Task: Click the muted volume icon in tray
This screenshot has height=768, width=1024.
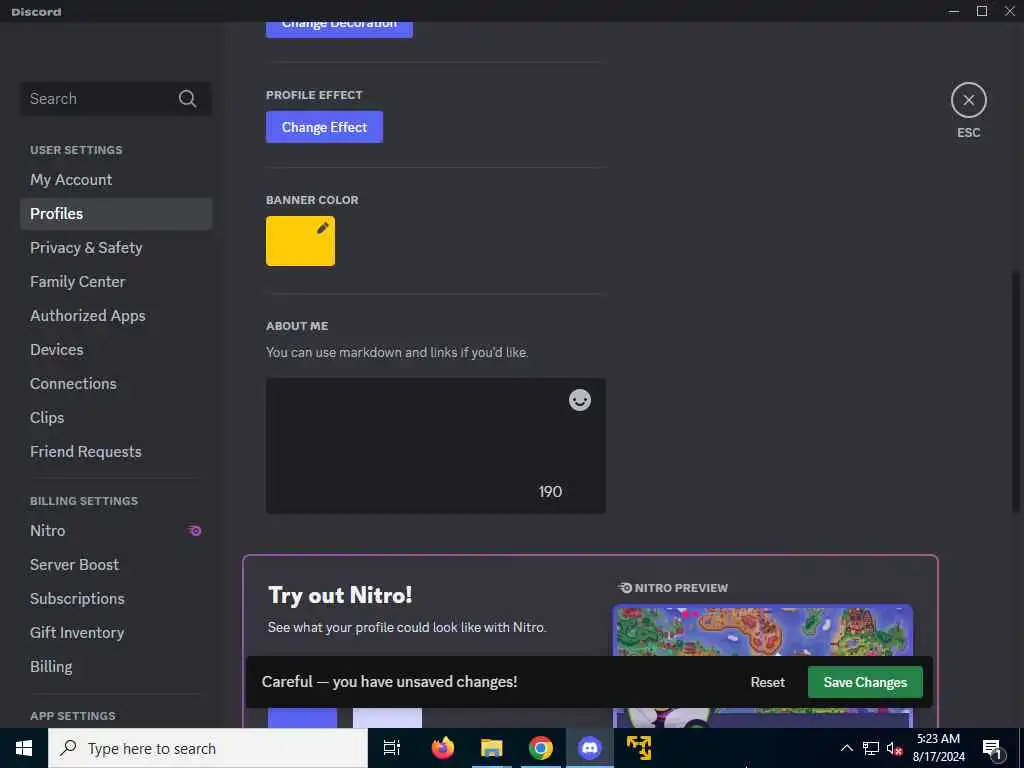Action: pyautogui.click(x=894, y=748)
